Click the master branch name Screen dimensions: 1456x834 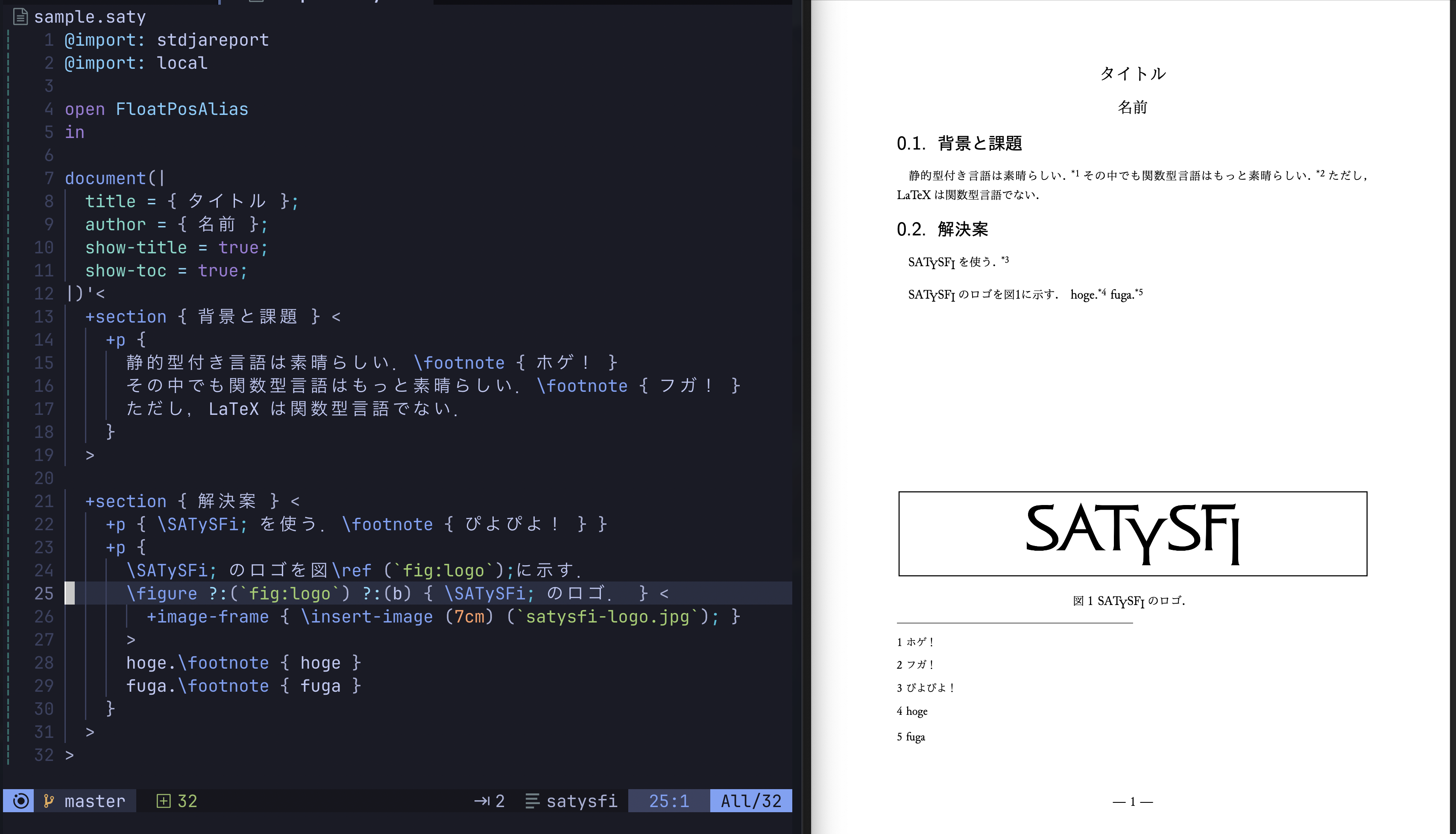tap(94, 801)
